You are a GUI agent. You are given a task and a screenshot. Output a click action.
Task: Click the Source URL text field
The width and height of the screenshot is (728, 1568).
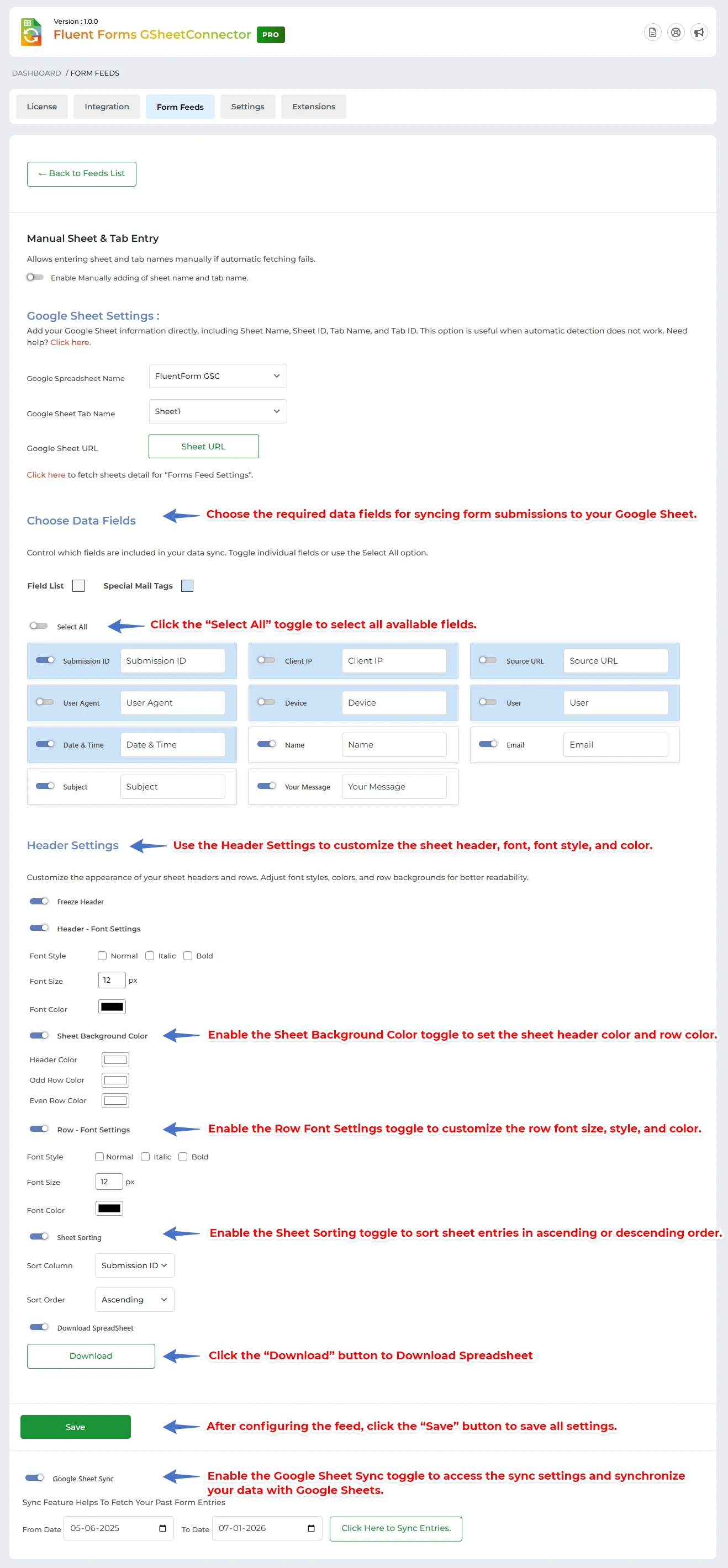tap(615, 660)
